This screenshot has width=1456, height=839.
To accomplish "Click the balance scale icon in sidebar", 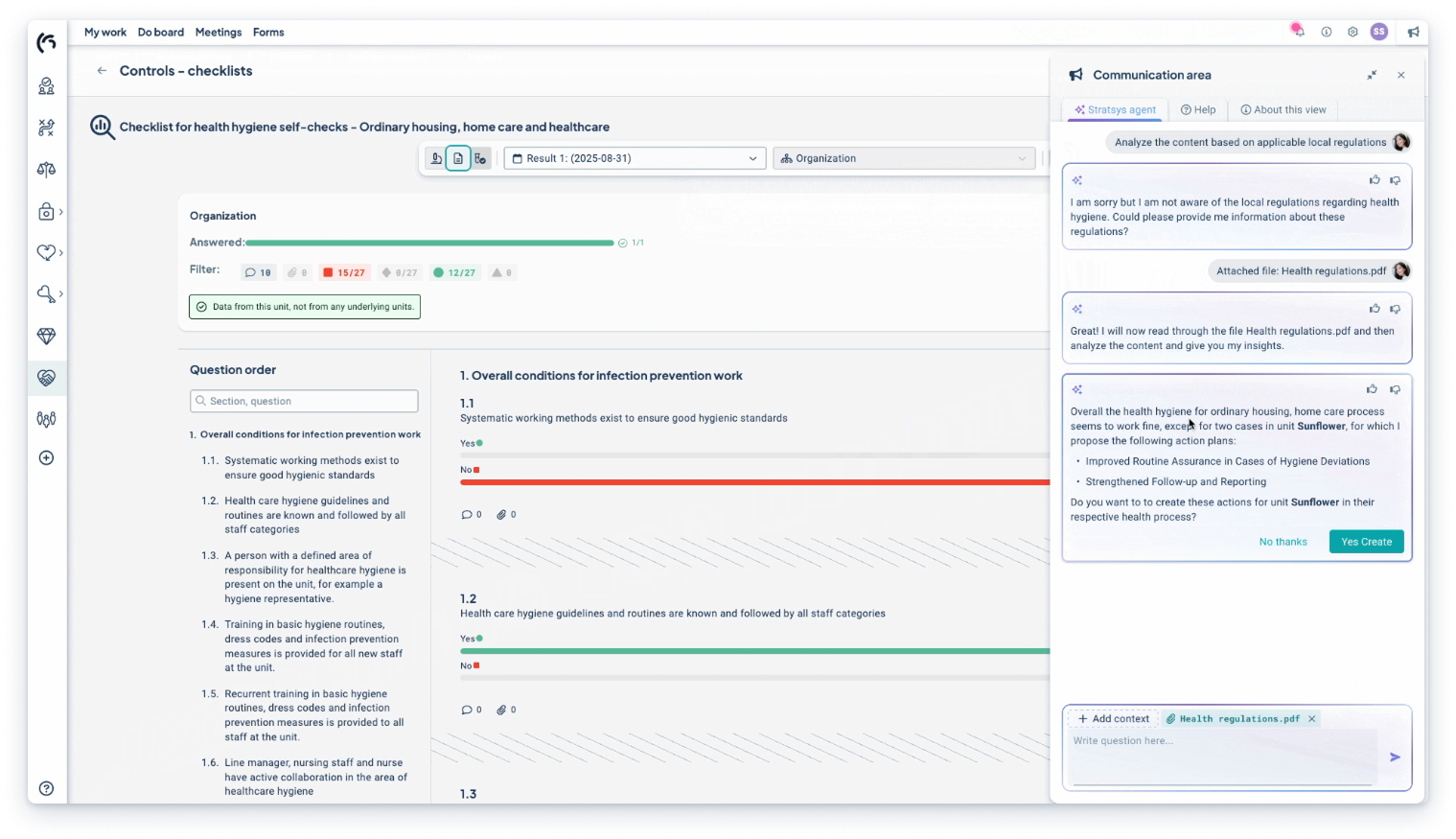I will pyautogui.click(x=46, y=170).
